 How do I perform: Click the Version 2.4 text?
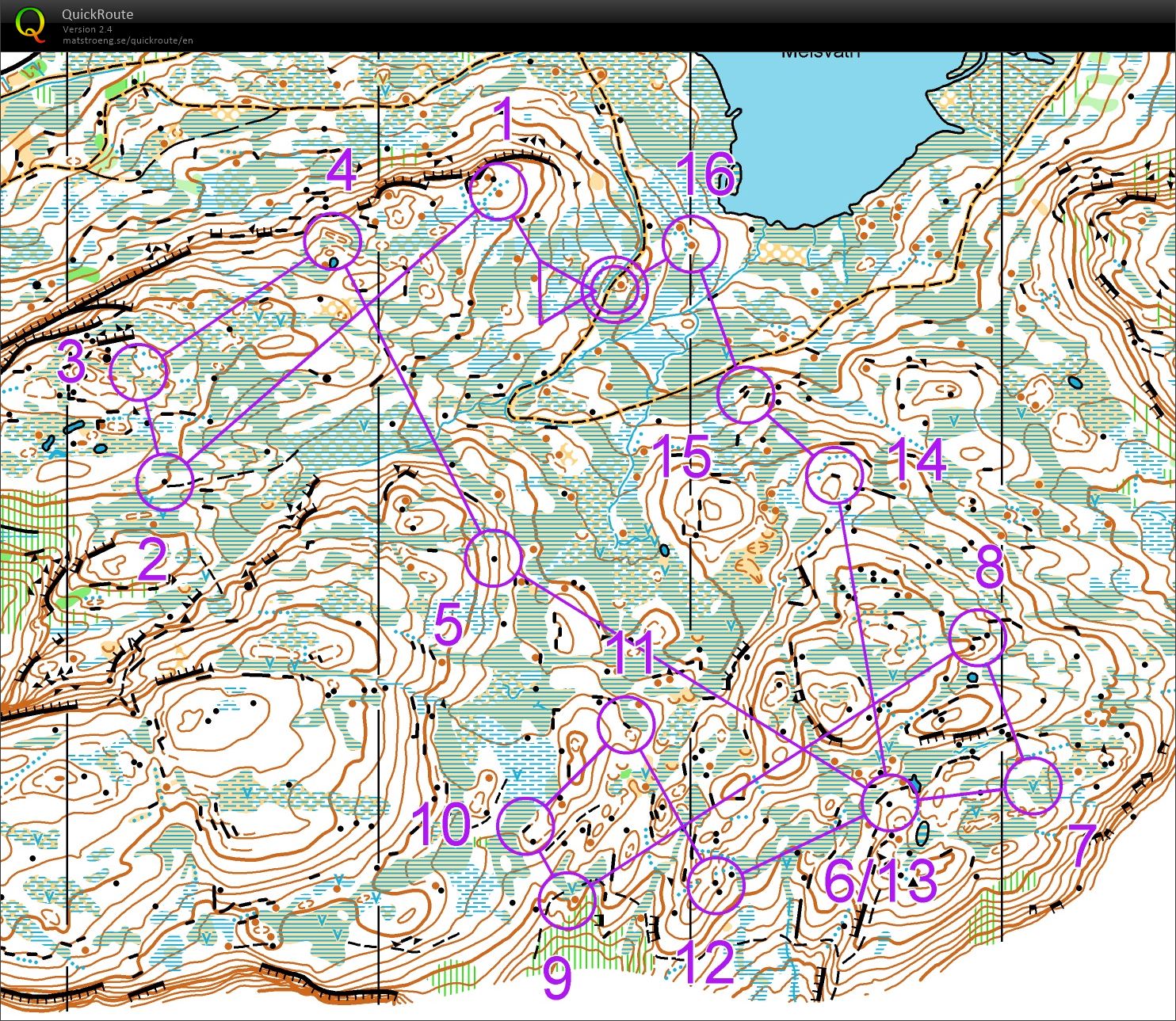pyautogui.click(x=88, y=29)
